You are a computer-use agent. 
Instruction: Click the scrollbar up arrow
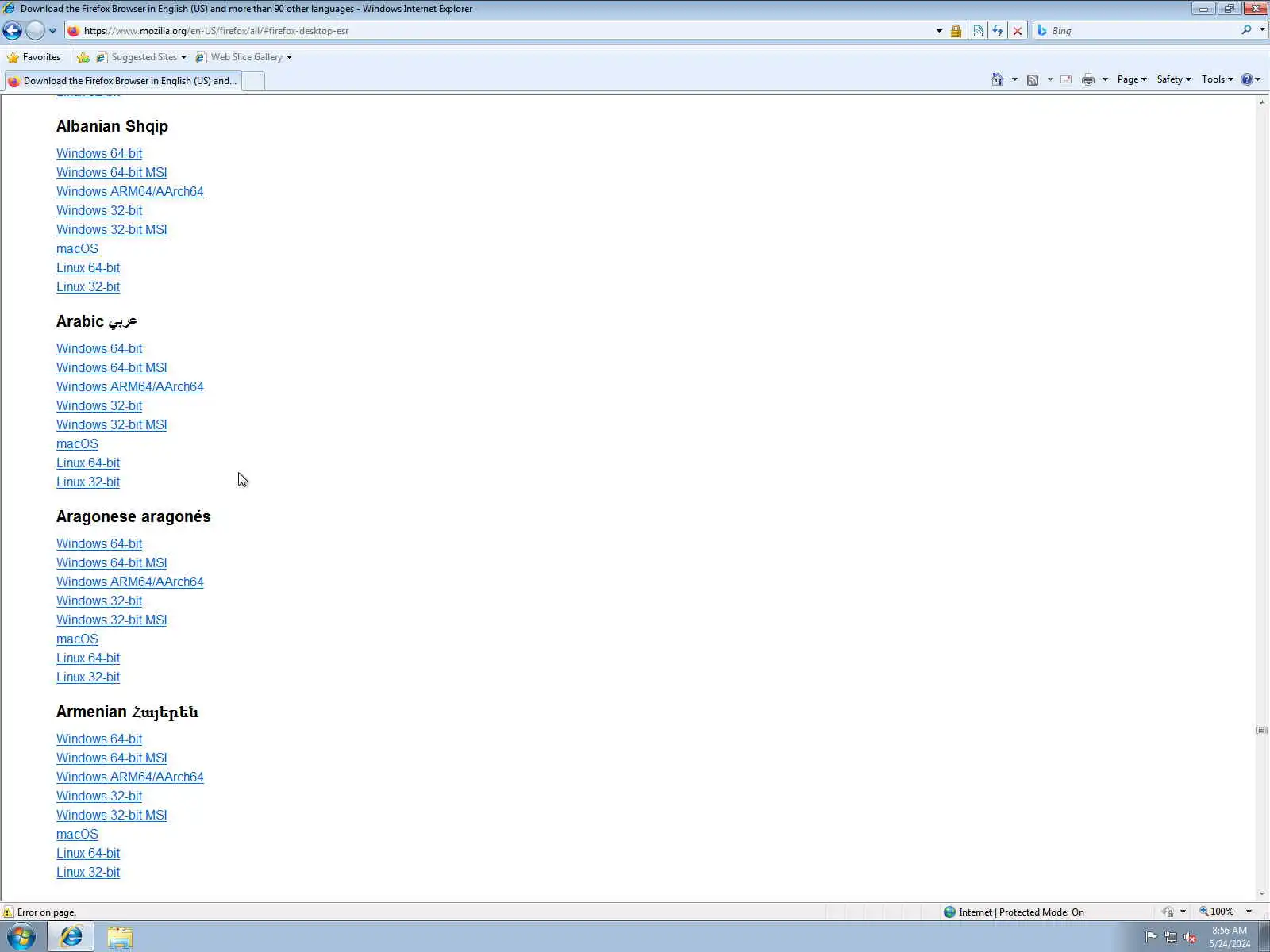pos(1262,102)
